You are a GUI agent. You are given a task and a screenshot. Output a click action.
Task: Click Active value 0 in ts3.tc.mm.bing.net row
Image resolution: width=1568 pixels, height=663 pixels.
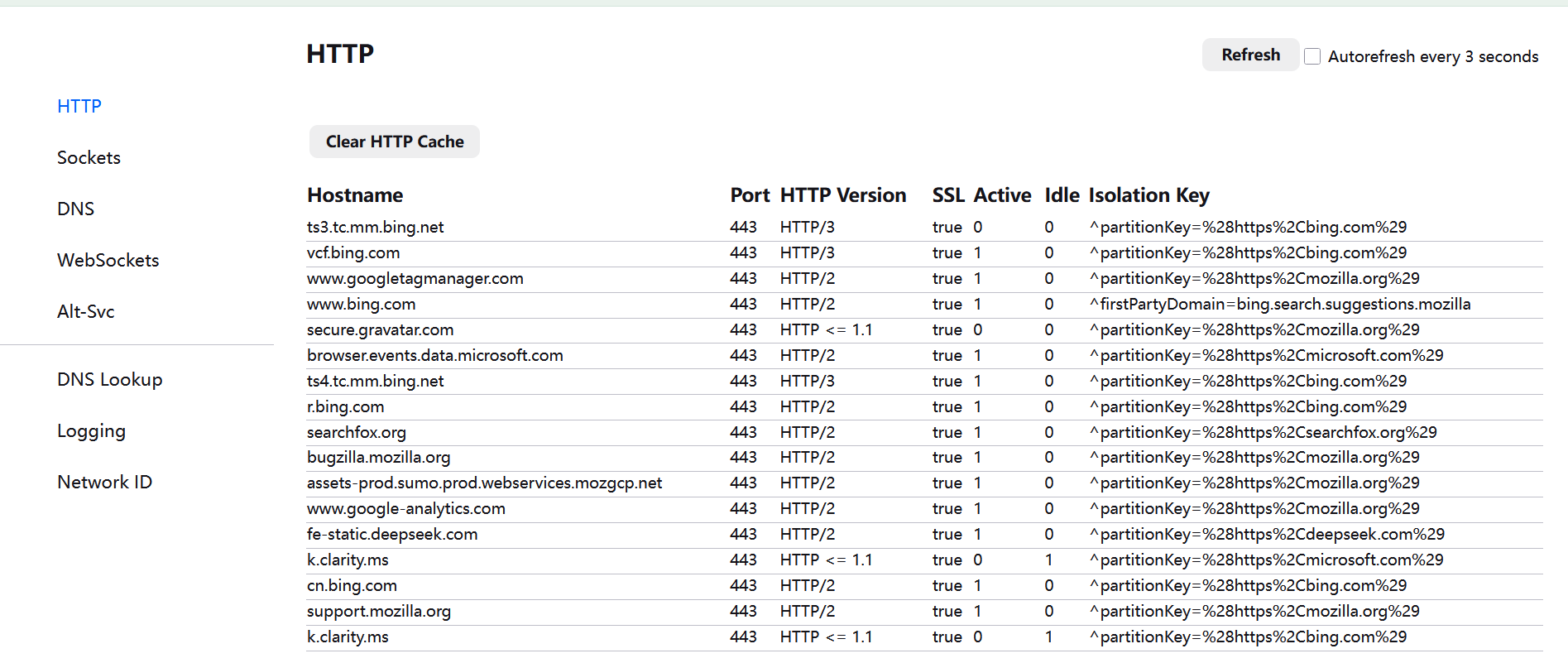(x=978, y=227)
